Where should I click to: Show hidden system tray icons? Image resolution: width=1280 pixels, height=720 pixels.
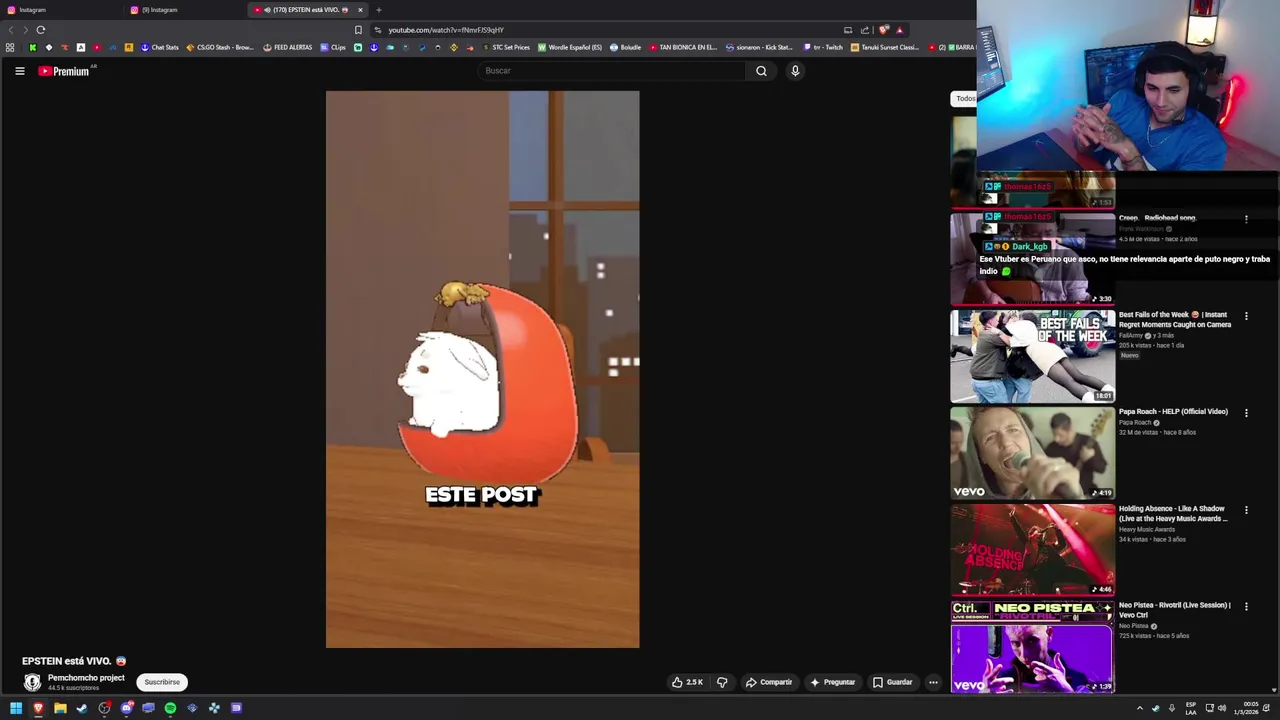(1139, 708)
